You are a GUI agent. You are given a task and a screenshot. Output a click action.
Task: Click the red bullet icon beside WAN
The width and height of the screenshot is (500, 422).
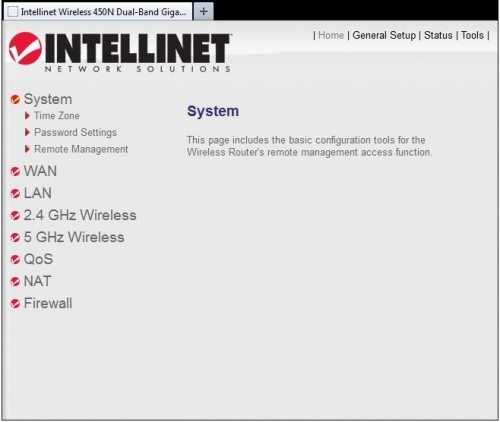point(15,171)
